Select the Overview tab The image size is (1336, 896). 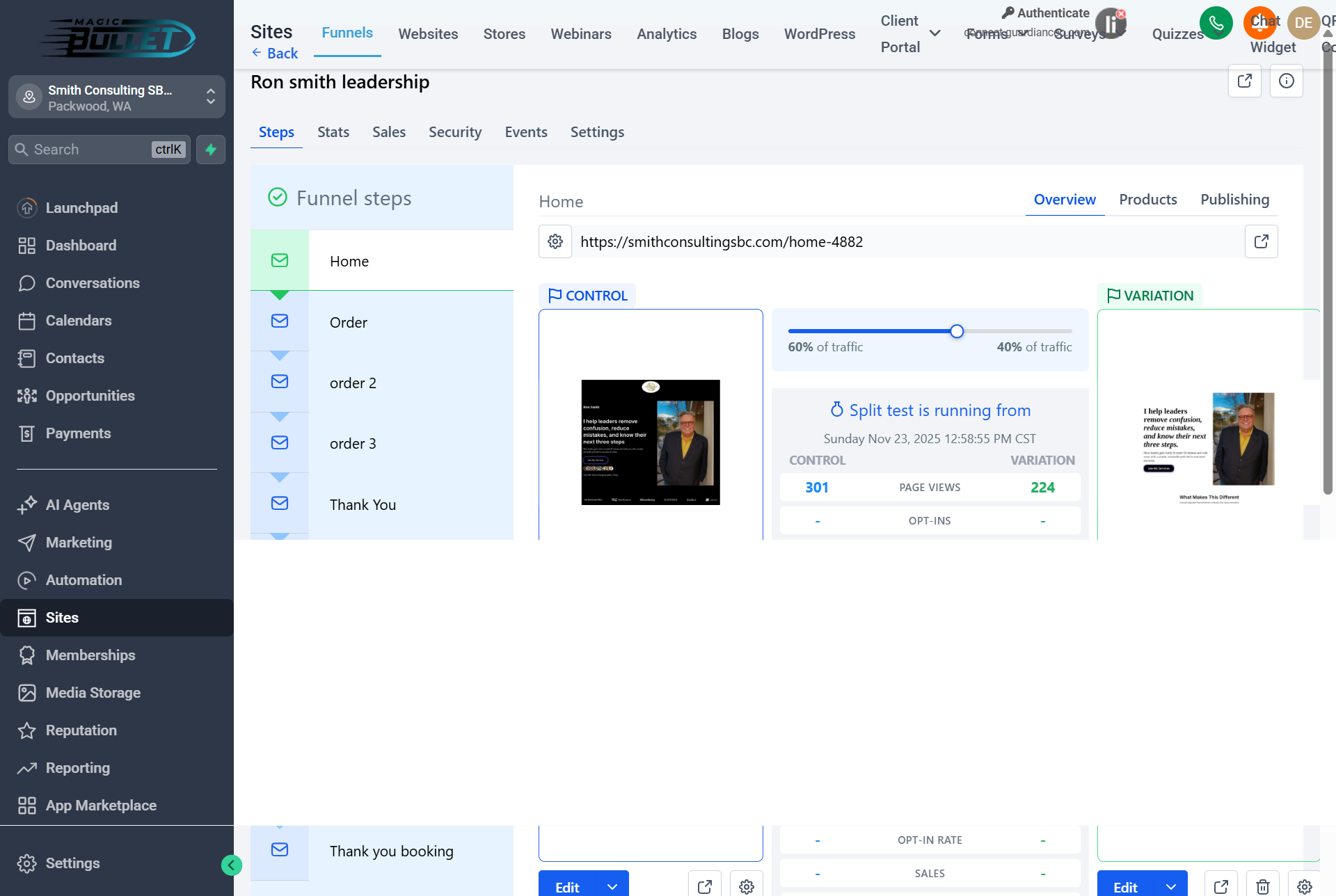pos(1065,200)
